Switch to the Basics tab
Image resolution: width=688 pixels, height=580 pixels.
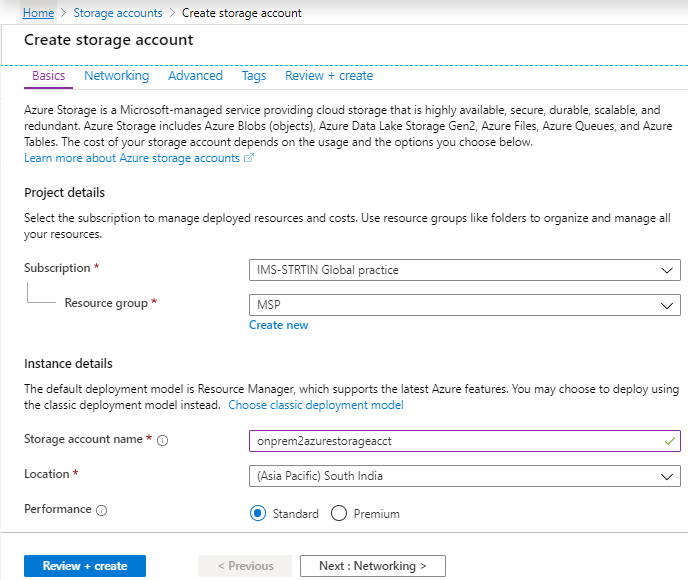coord(49,76)
